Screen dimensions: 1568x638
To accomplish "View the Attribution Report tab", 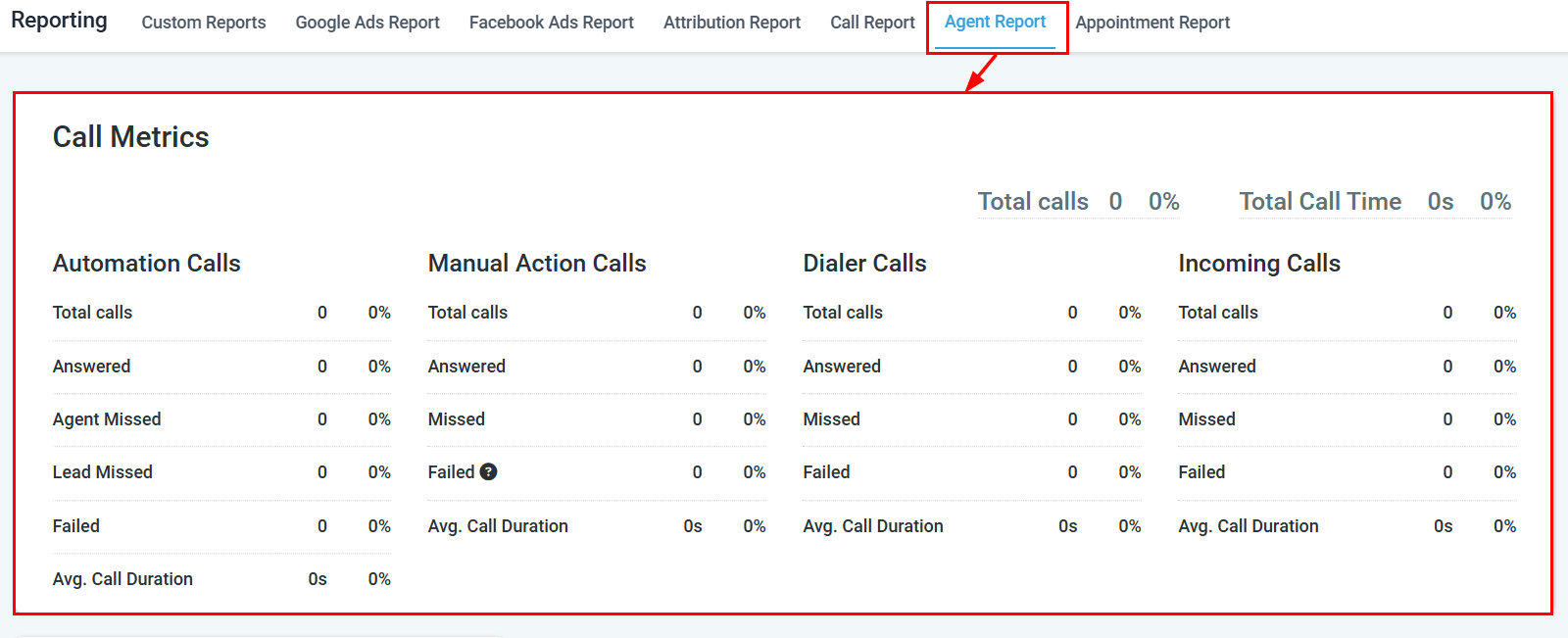I will click(x=731, y=22).
